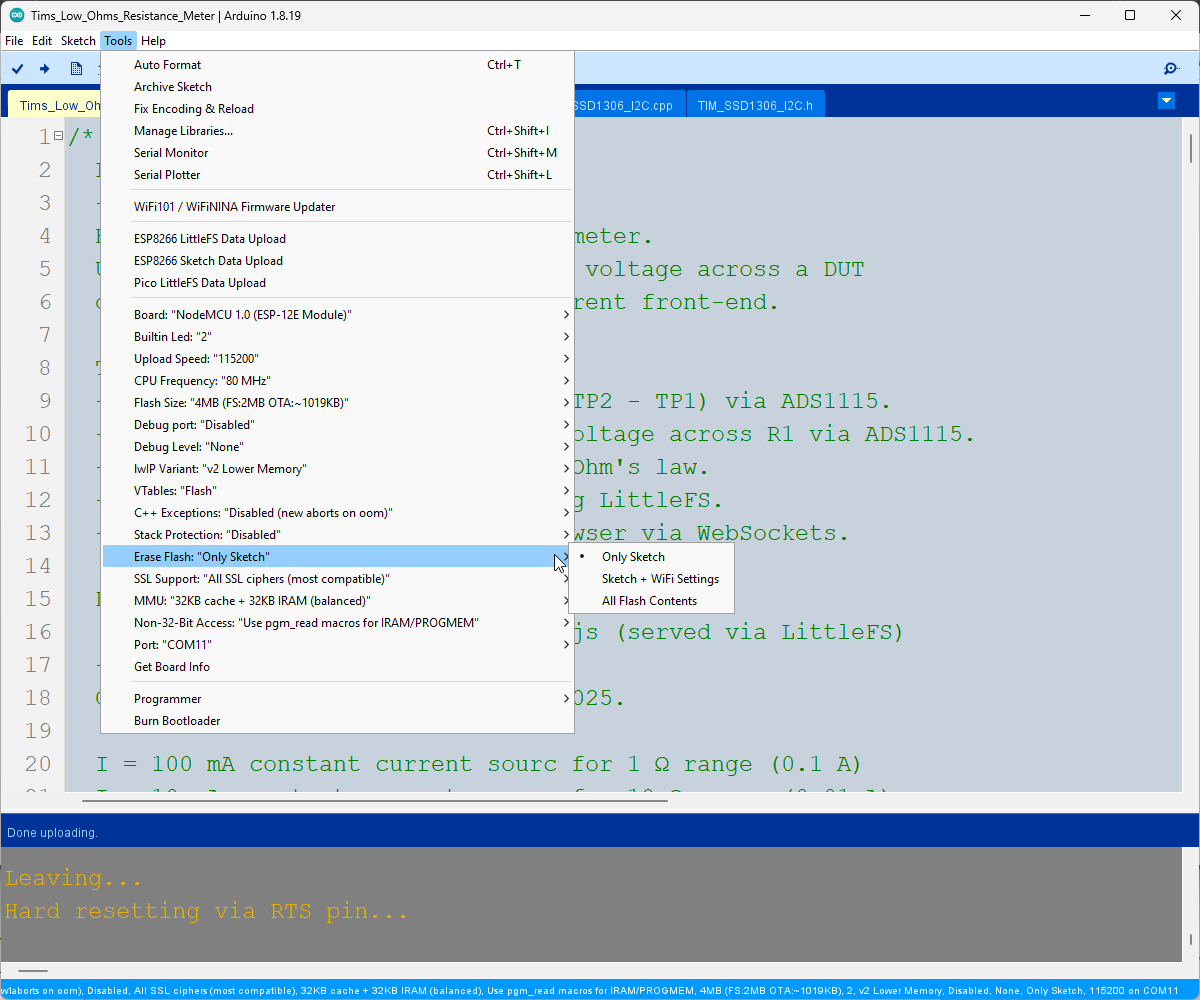This screenshot has height=1000, width=1200.
Task: Run Pico LittleFS Data Upload
Action: [338, 283]
